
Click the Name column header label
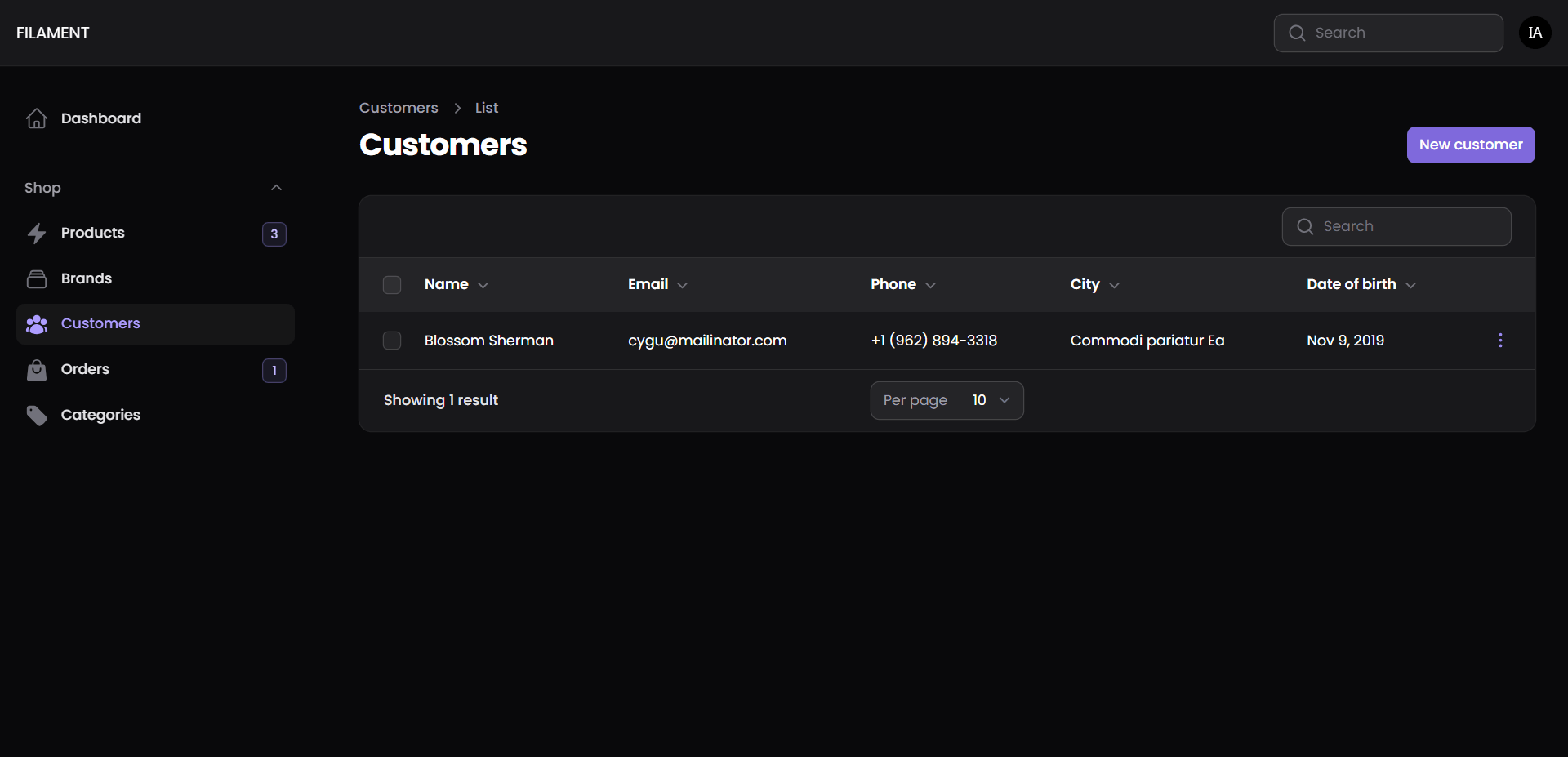pyautogui.click(x=447, y=284)
